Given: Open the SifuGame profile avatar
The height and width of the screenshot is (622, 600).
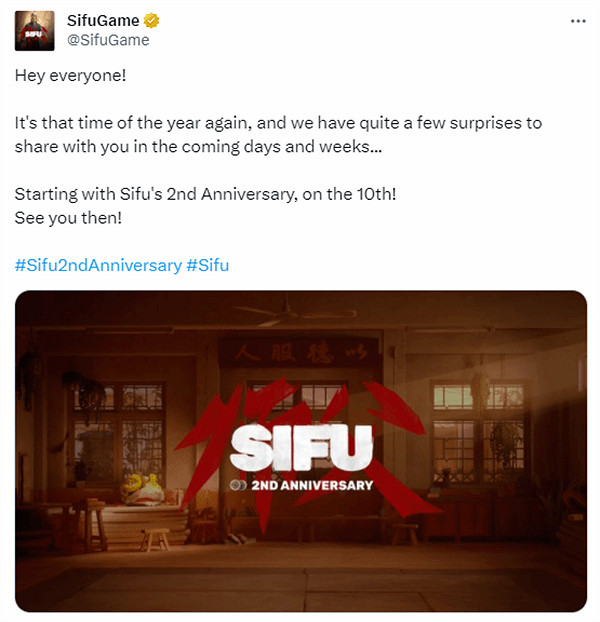Looking at the screenshot, I should [x=35, y=31].
